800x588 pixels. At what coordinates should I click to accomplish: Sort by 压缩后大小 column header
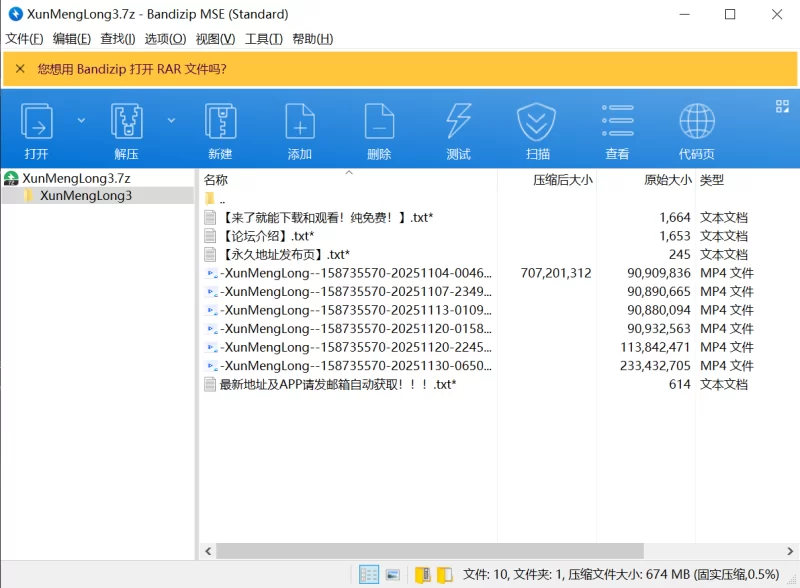547,180
